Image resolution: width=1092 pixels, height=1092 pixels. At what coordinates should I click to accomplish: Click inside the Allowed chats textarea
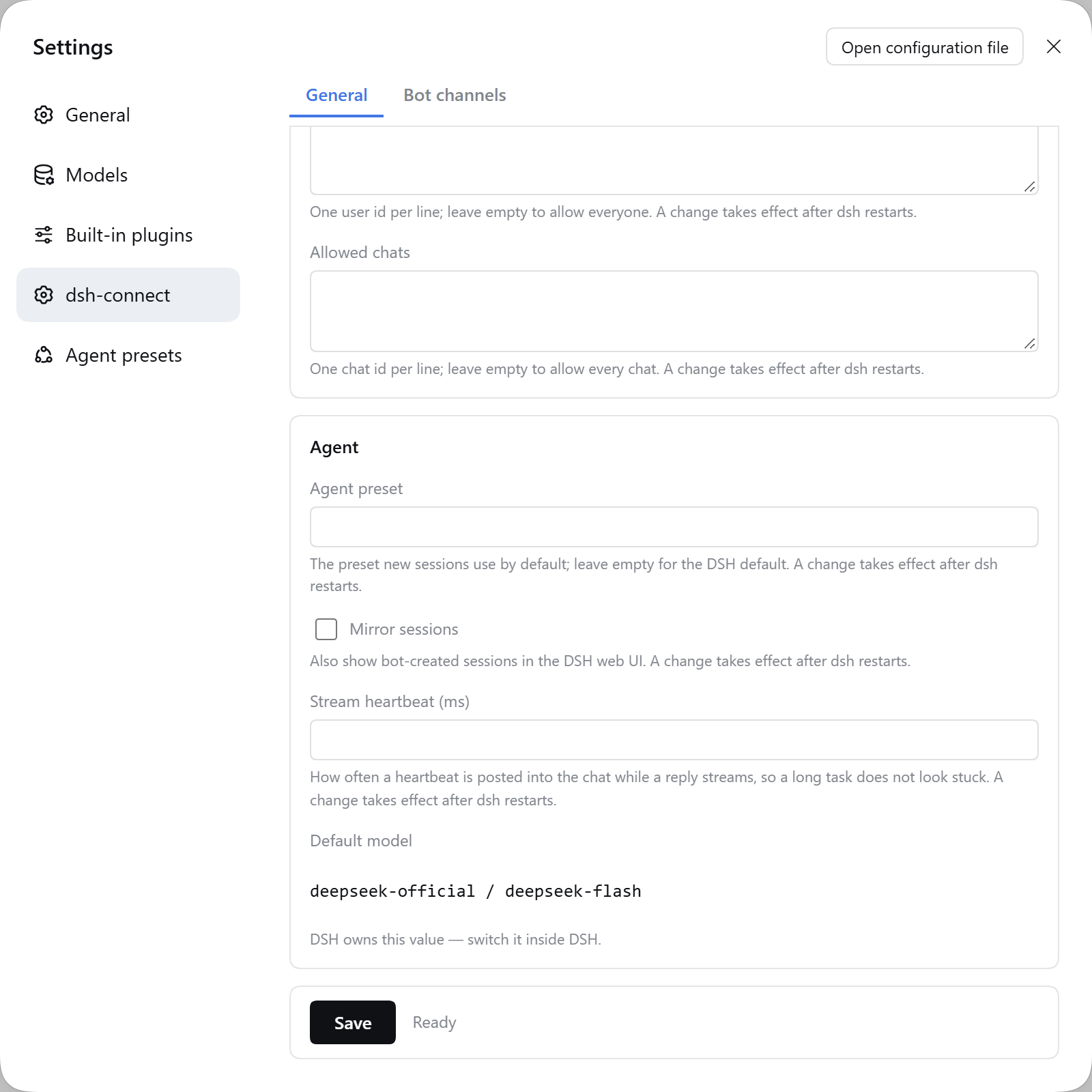click(674, 311)
